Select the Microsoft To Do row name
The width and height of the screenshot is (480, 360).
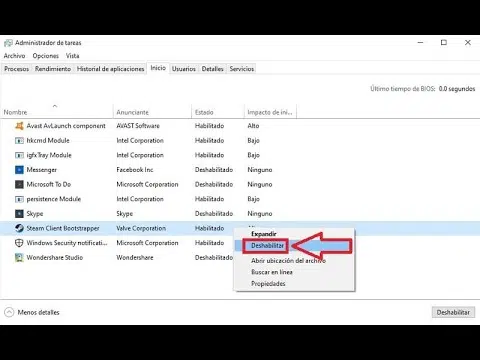point(49,184)
